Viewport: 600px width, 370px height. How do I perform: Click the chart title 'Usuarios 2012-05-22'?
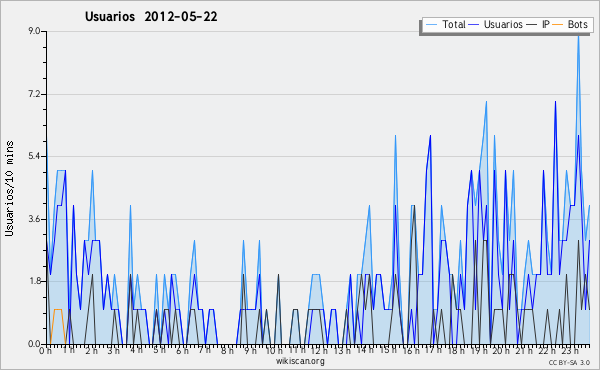[151, 16]
